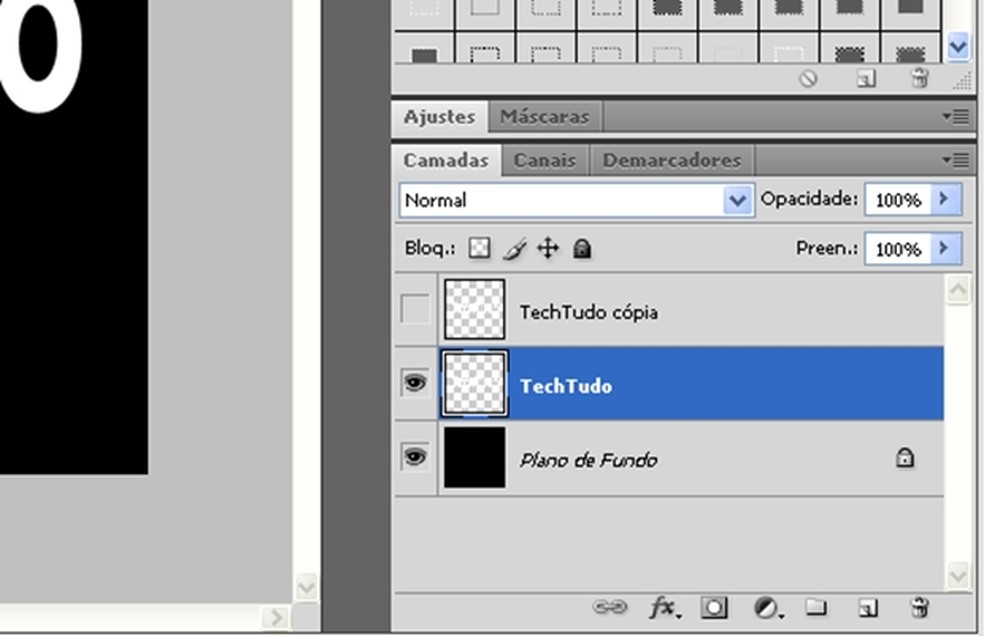Create new fill or adjustment layer
This screenshot has height=636, width=984.
767,608
